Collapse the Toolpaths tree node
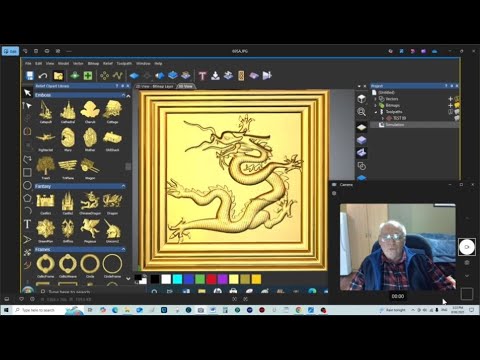Screen dimensions: 480x360 [x=375, y=112]
